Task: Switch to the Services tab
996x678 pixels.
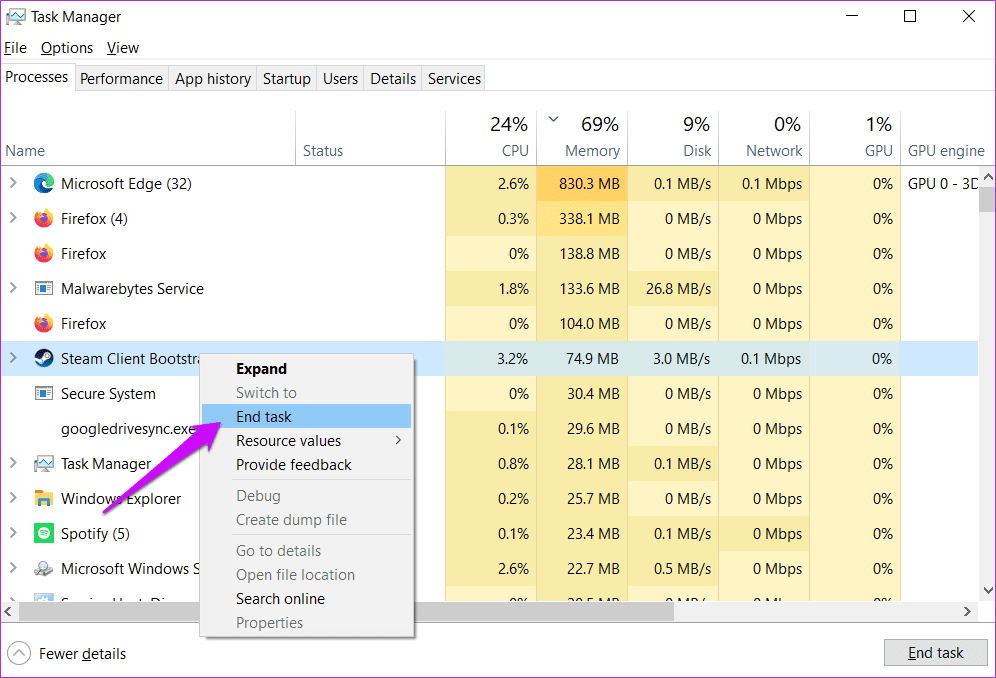Action: (454, 79)
